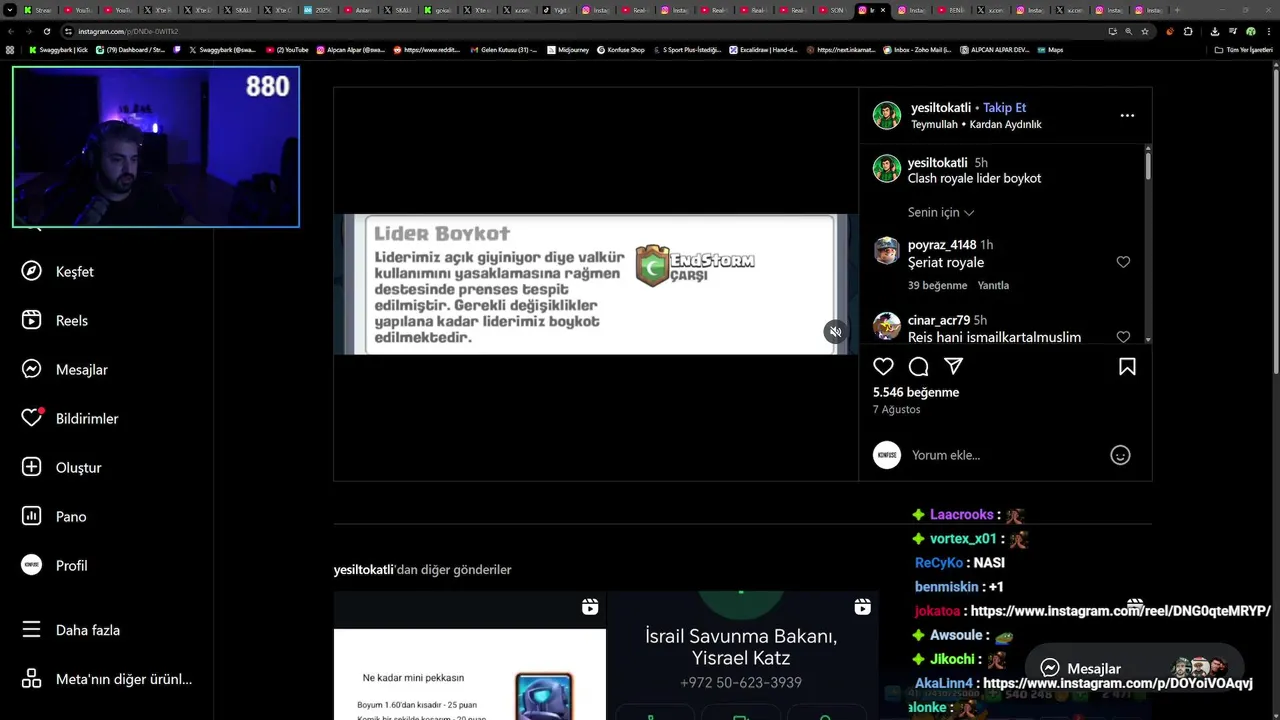1280x720 pixels.
Task: Click the share paper-plane icon
Action: [x=954, y=366]
